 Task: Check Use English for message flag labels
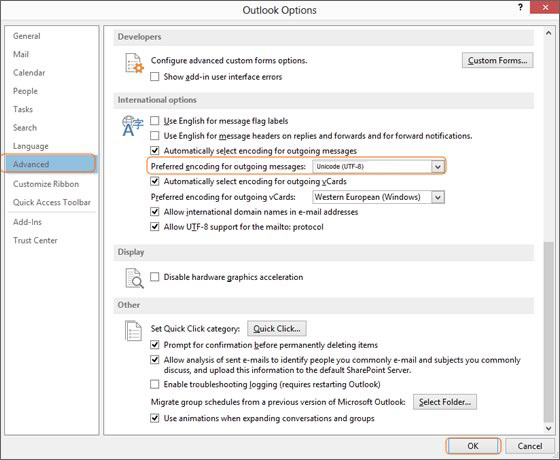[155, 121]
